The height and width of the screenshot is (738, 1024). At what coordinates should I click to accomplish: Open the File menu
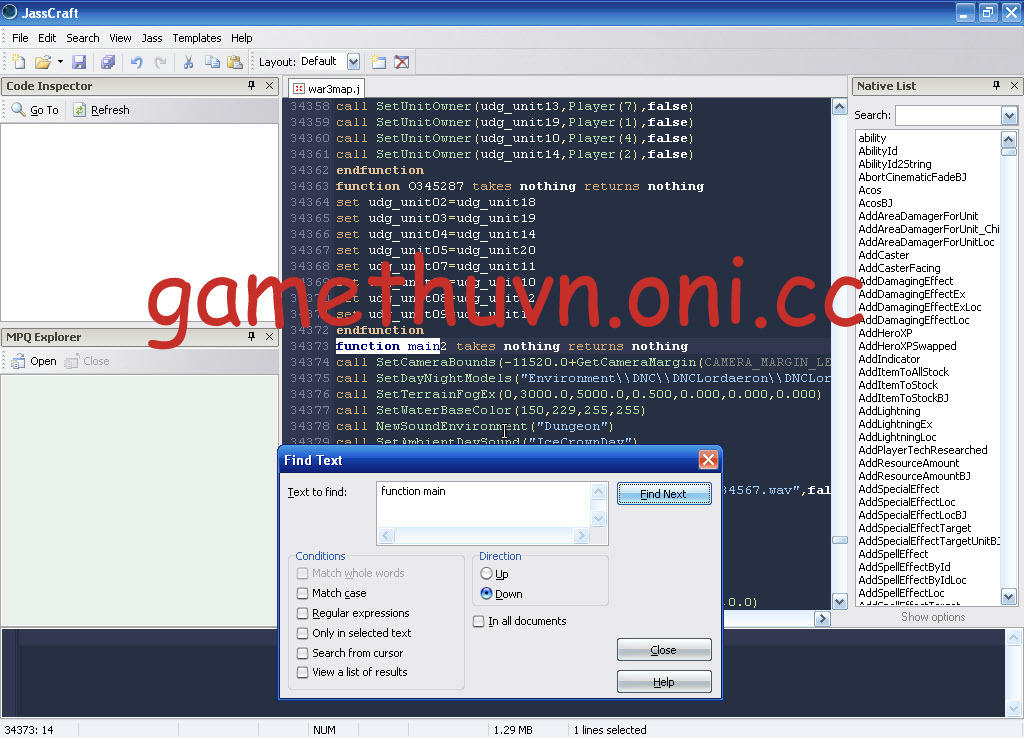coord(20,38)
